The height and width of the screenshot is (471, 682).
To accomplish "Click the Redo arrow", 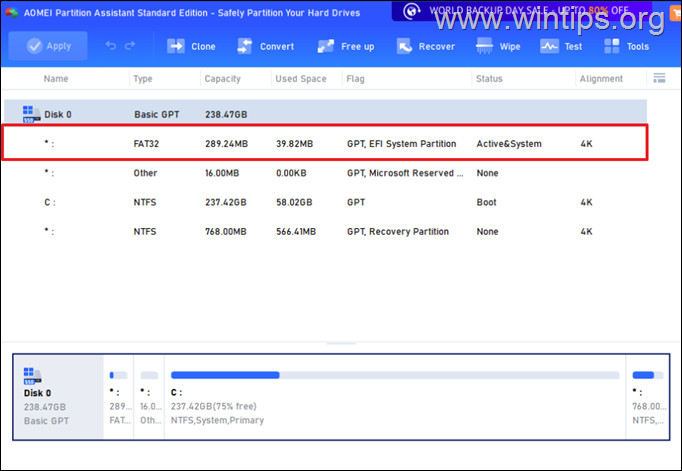I will point(135,46).
